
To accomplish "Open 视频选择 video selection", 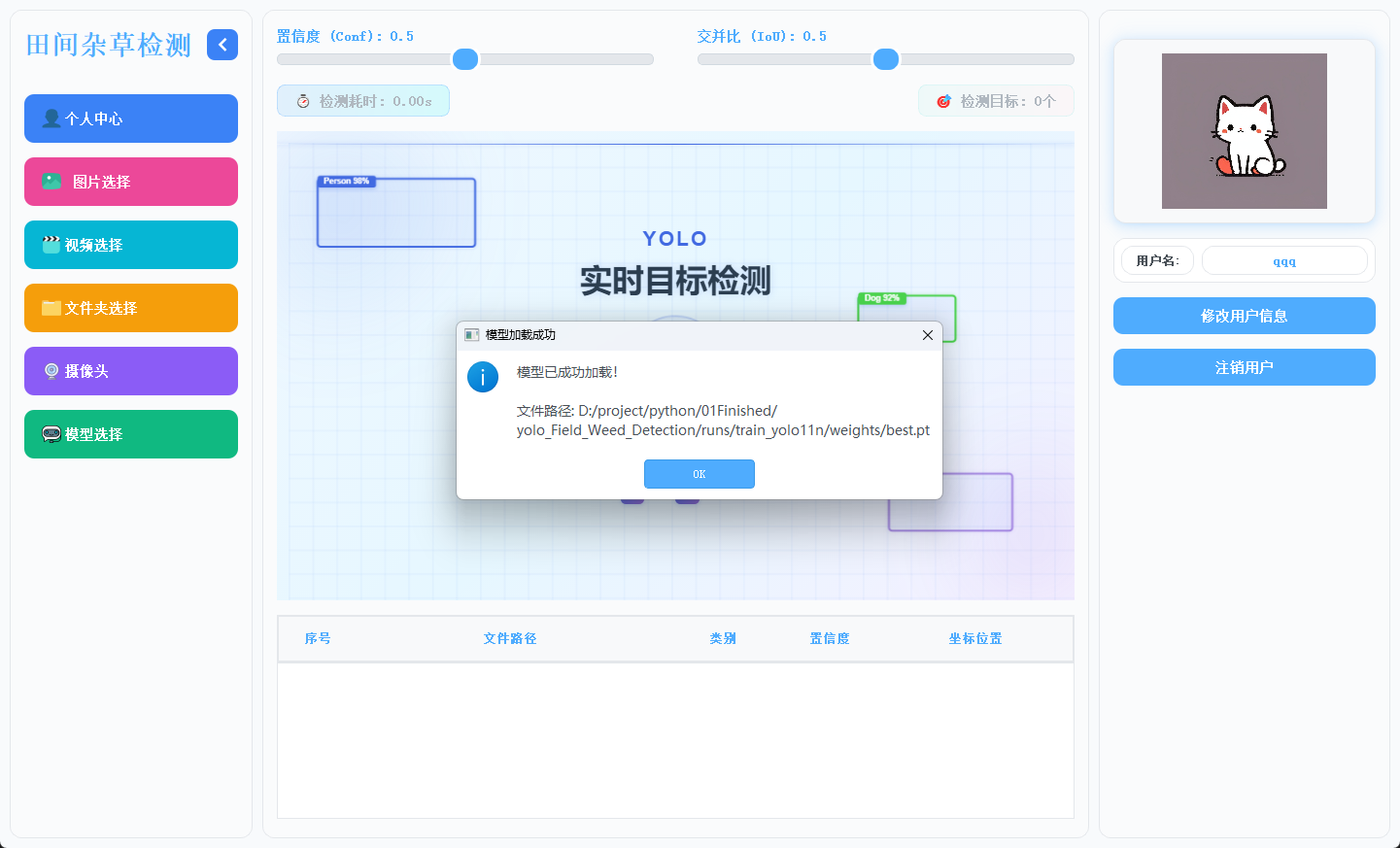I will tap(131, 245).
